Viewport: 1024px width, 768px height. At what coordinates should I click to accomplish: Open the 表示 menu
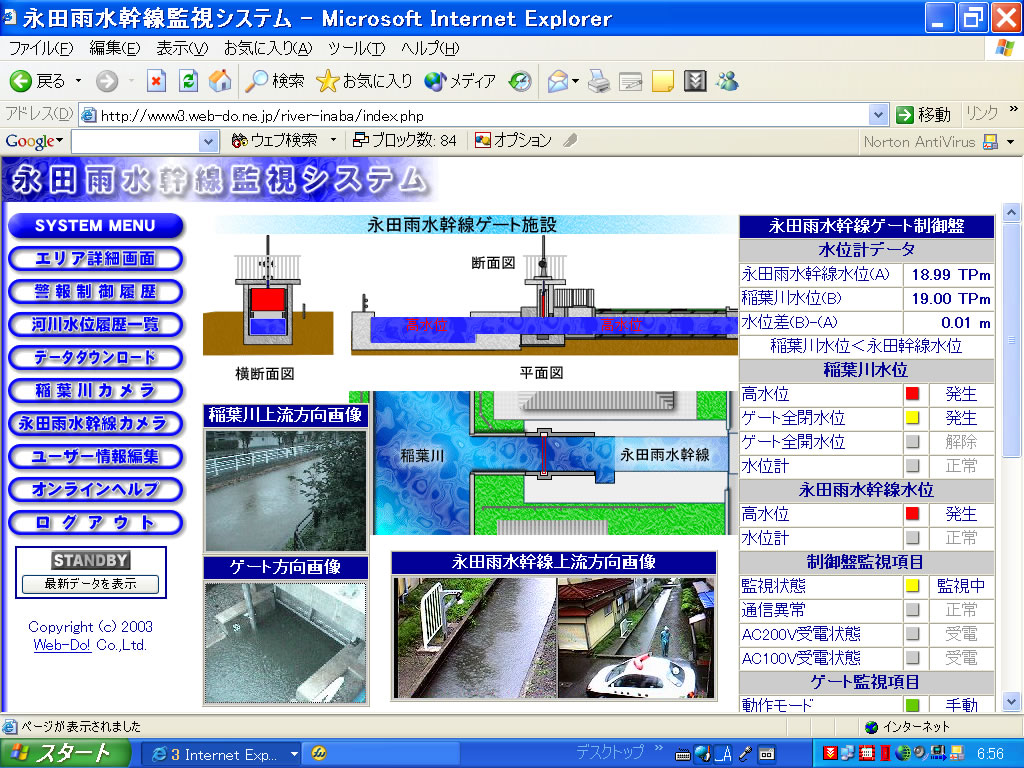[182, 48]
